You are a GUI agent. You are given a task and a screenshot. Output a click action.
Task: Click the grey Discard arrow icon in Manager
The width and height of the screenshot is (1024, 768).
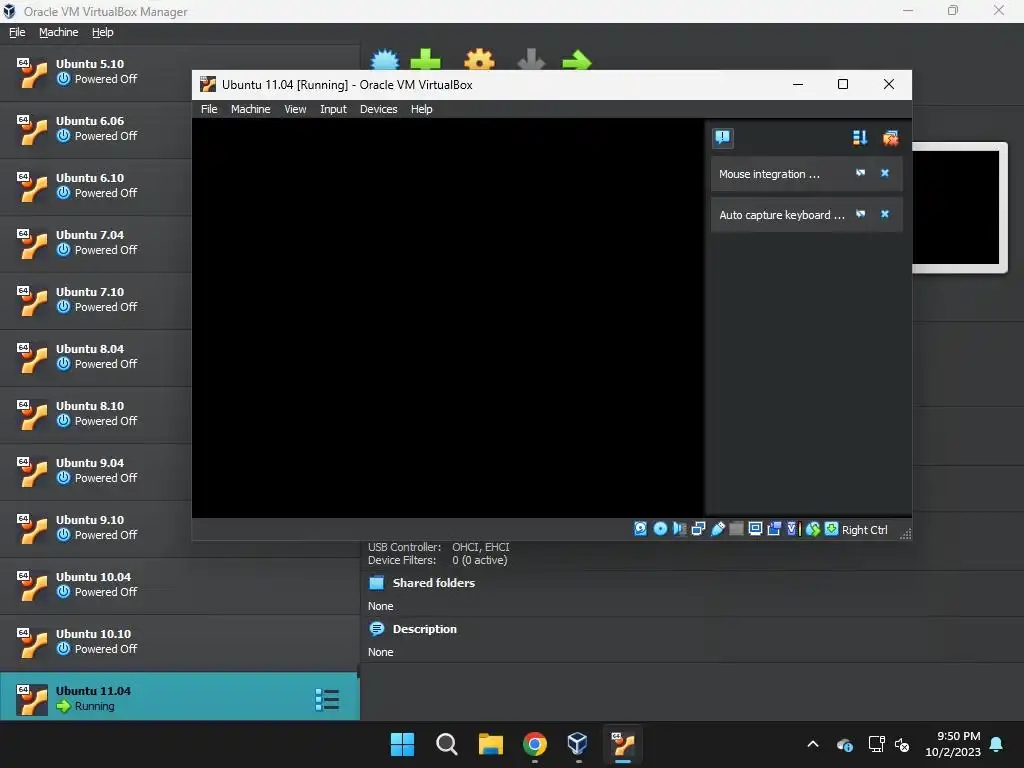(x=531, y=59)
